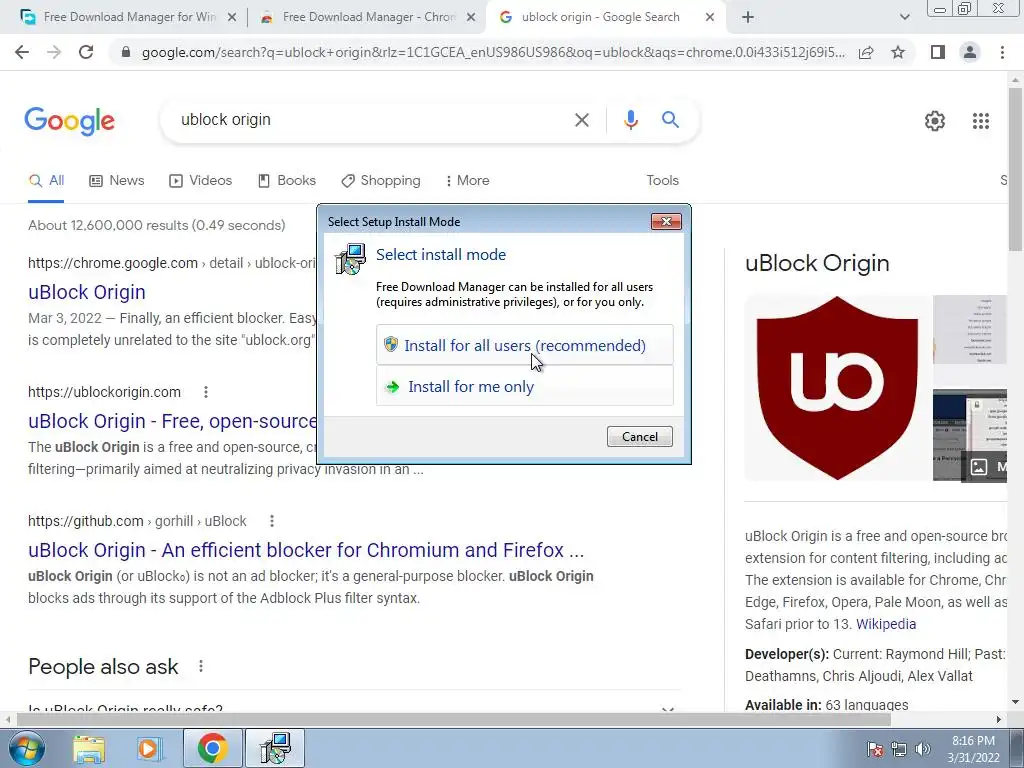Image resolution: width=1024 pixels, height=768 pixels.
Task: Open options dots beside github.com result
Action: [x=272, y=521]
